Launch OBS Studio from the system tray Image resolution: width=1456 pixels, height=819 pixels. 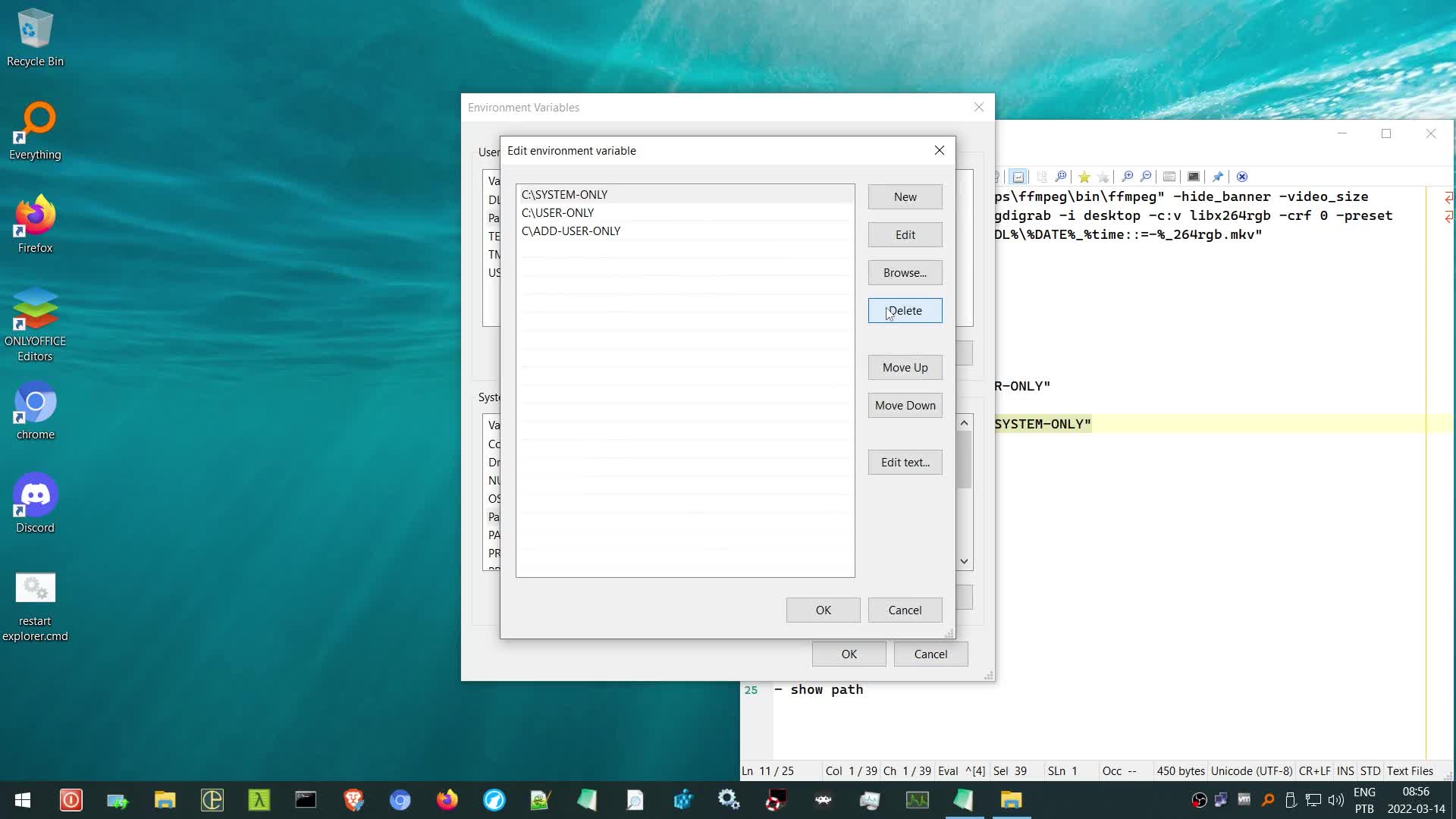[1199, 800]
